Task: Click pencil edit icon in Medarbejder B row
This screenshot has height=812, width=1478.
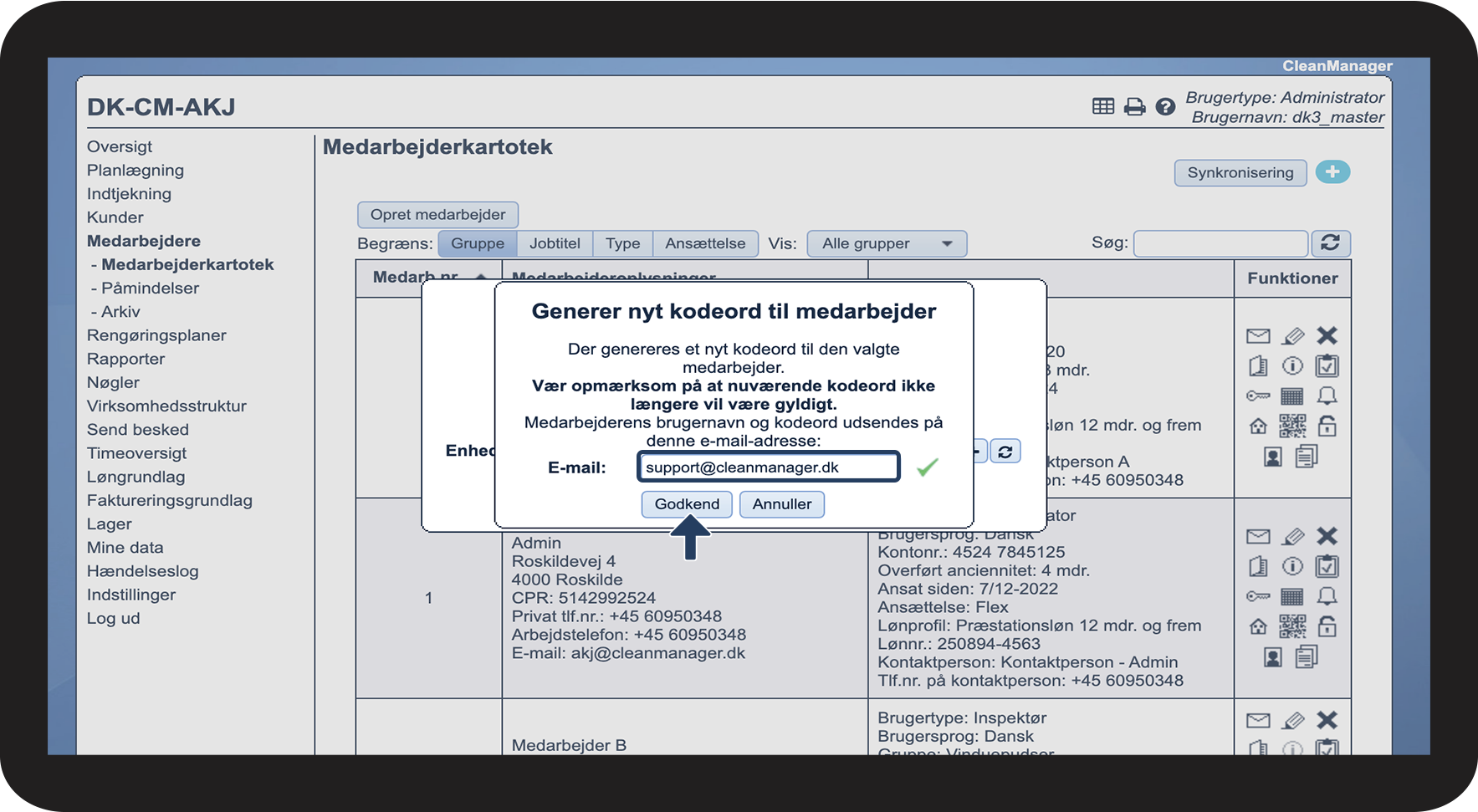Action: pyautogui.click(x=1293, y=720)
